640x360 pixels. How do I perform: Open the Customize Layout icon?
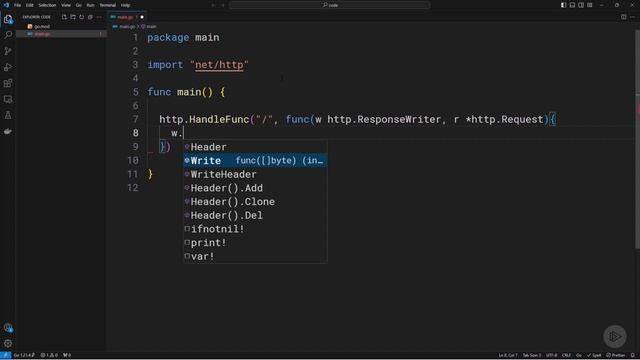click(x=590, y=5)
